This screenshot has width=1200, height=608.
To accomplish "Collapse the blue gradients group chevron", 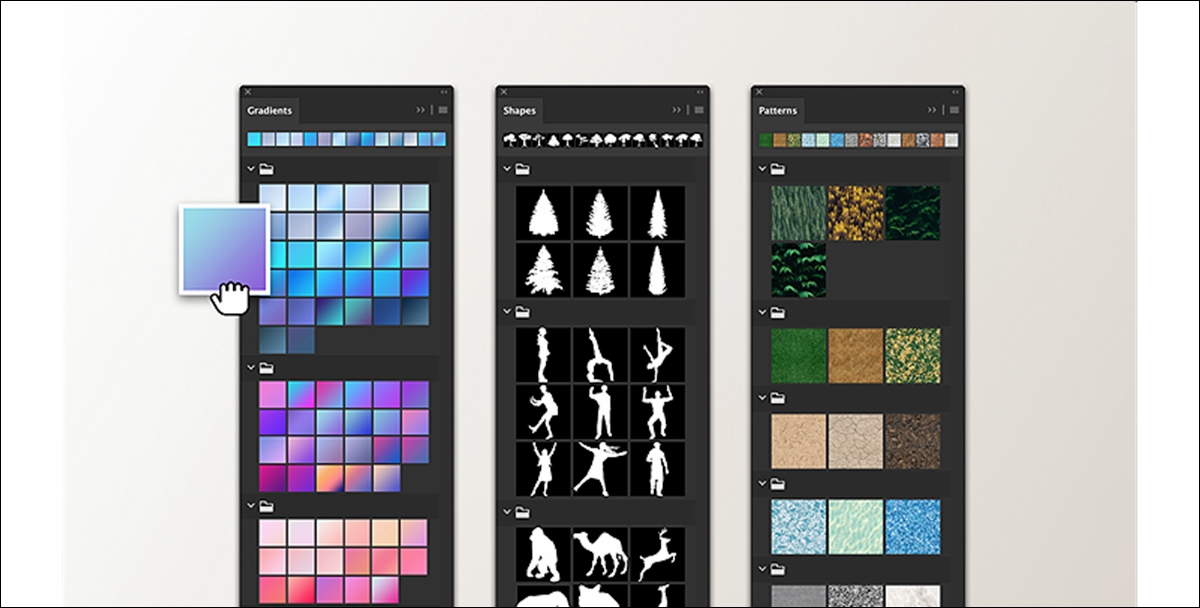I will [250, 169].
